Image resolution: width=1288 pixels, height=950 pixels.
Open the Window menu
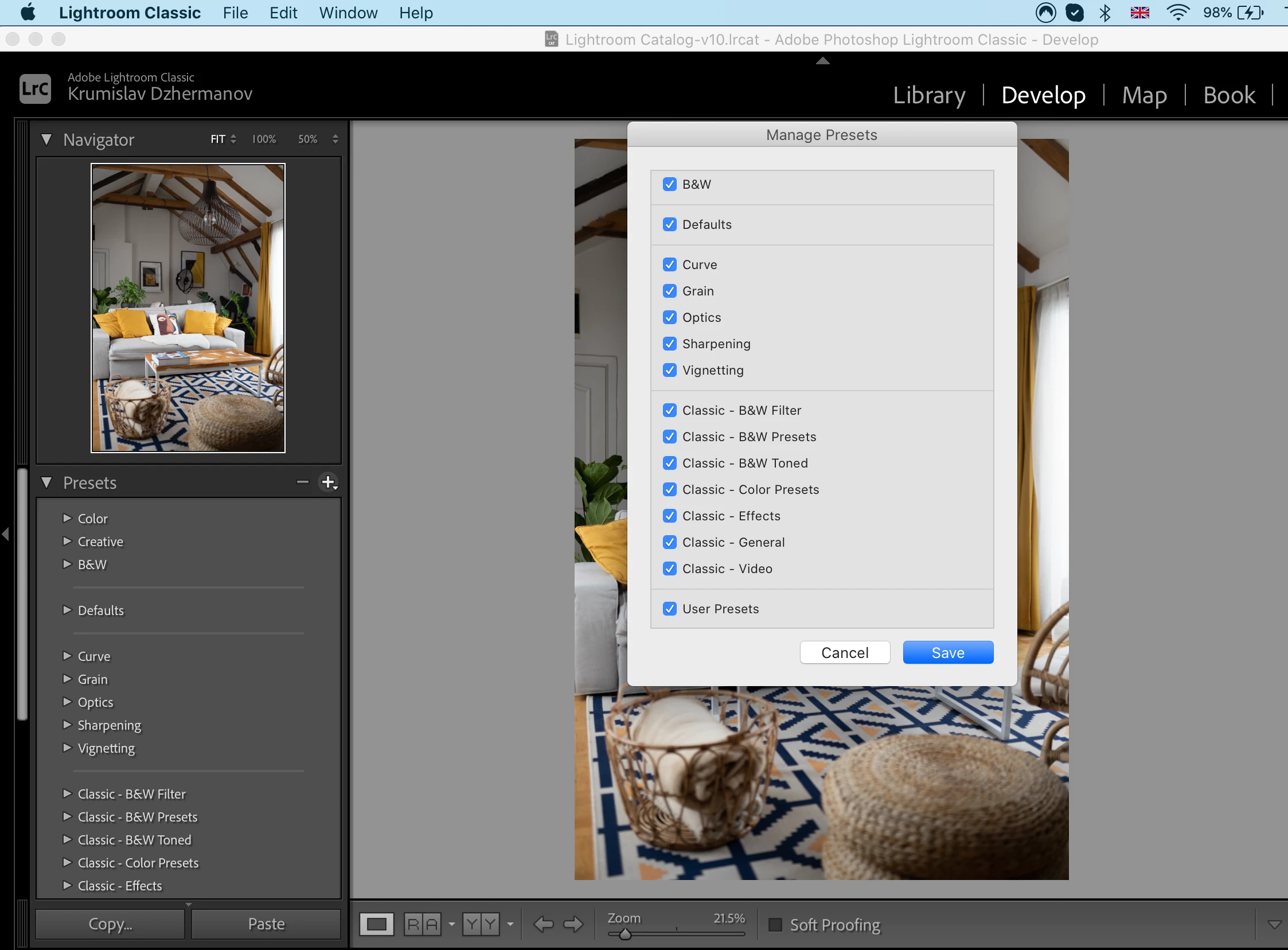point(348,13)
